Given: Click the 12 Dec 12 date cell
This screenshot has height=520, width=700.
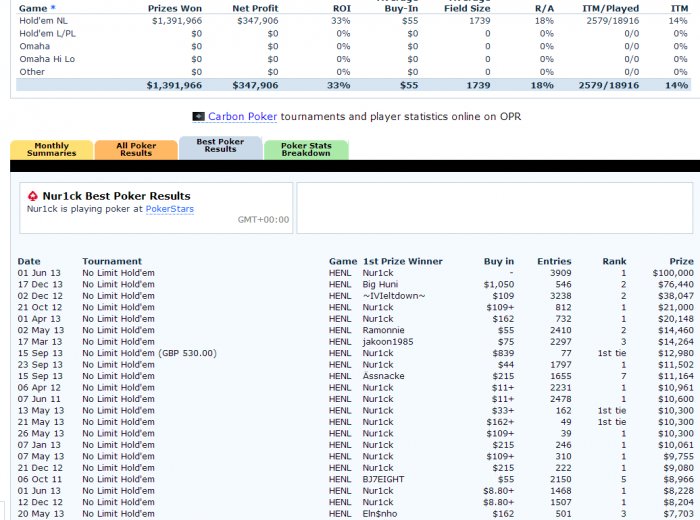Looking at the screenshot, I should [x=40, y=502].
